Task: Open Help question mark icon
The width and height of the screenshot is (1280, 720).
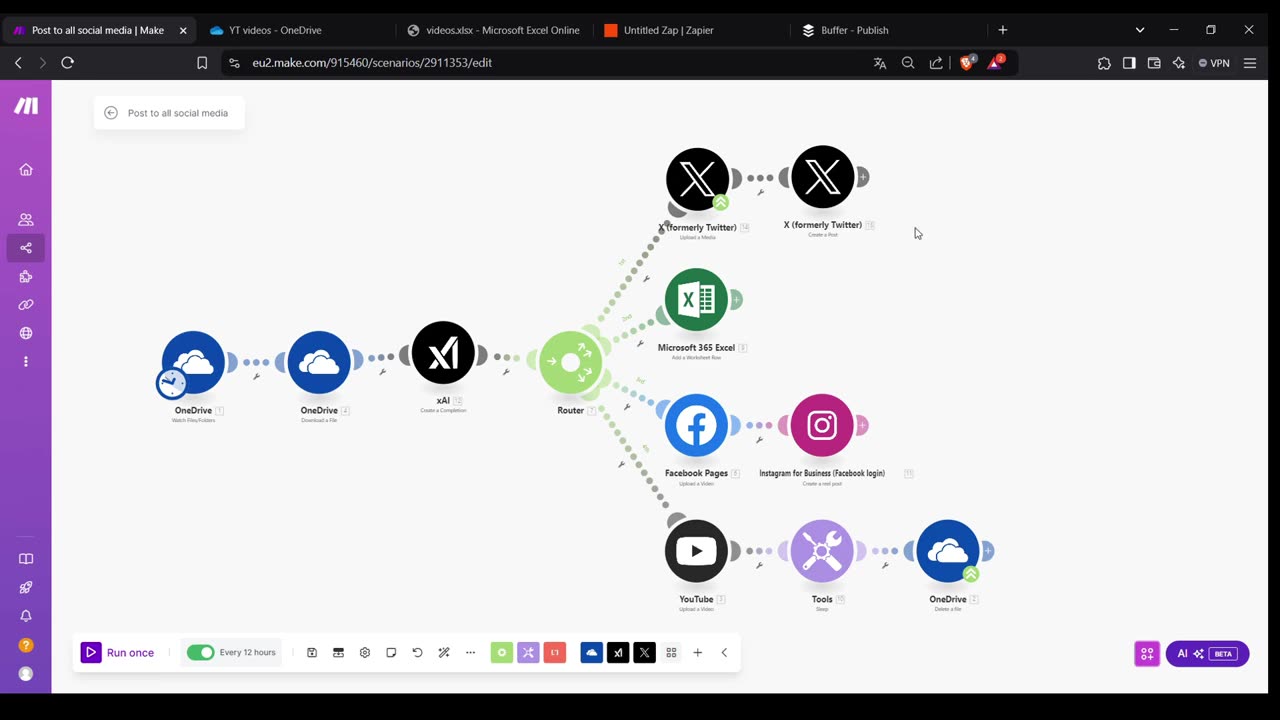Action: 26,645
